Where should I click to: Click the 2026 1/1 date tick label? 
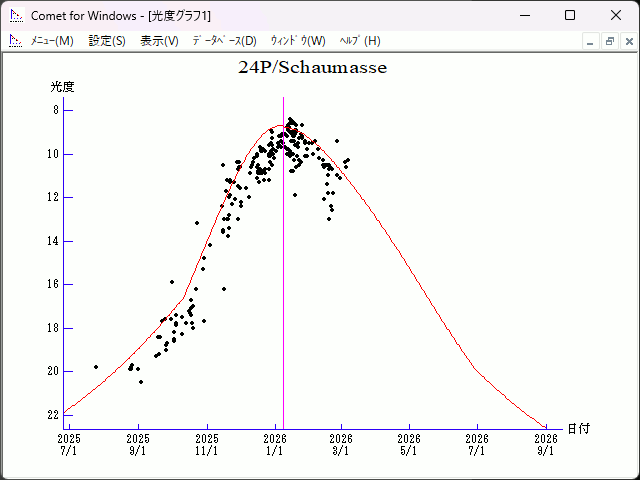coord(275,444)
